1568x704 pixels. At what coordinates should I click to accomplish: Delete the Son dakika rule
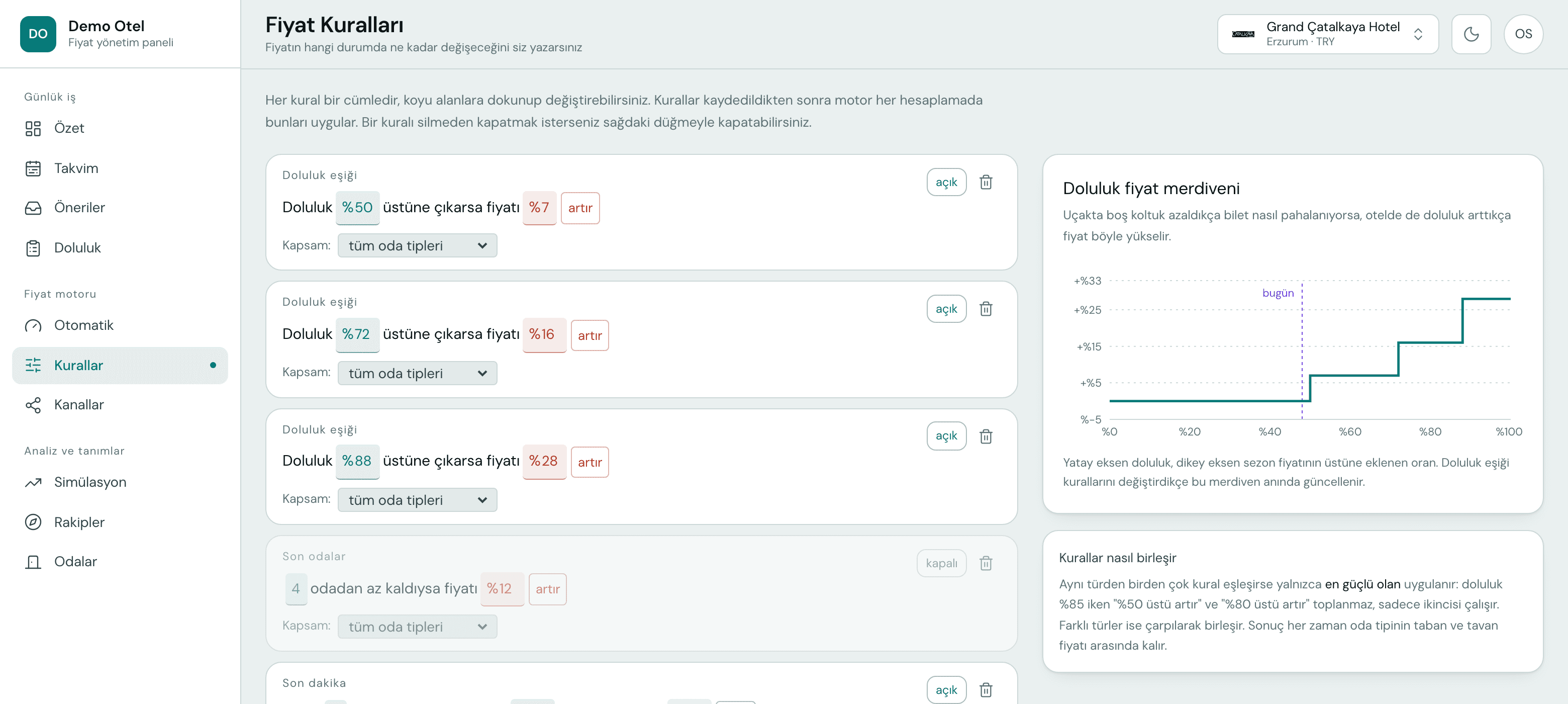click(986, 689)
